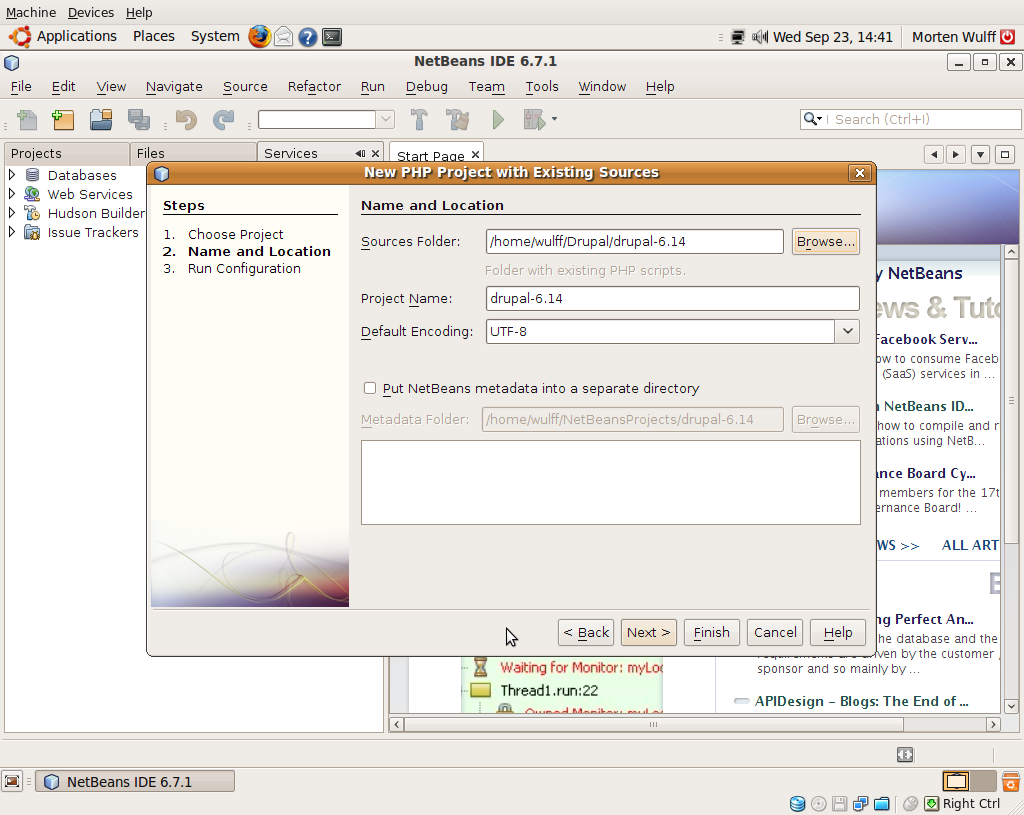Image resolution: width=1024 pixels, height=815 pixels.
Task: Click the Issue Trackers node icon
Action: click(x=32, y=232)
